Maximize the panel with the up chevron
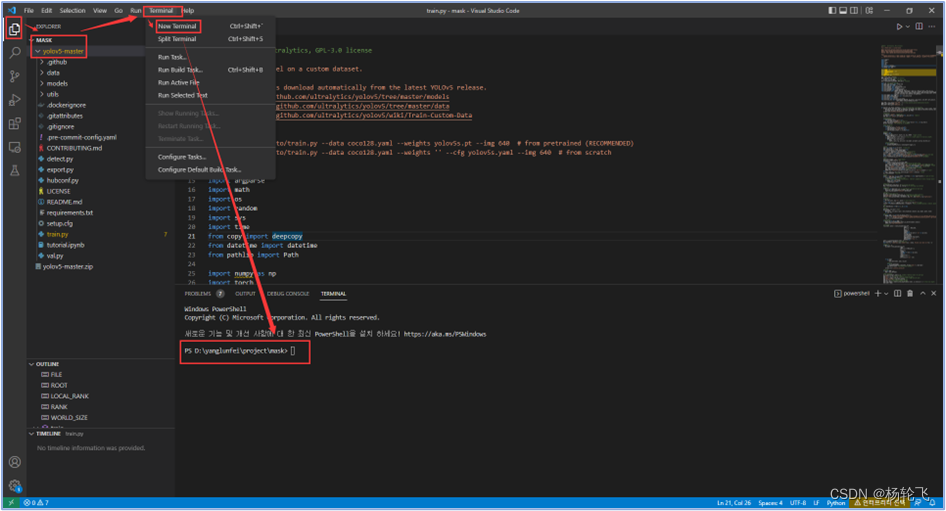Image resolution: width=946 pixels, height=511 pixels. coord(922,293)
